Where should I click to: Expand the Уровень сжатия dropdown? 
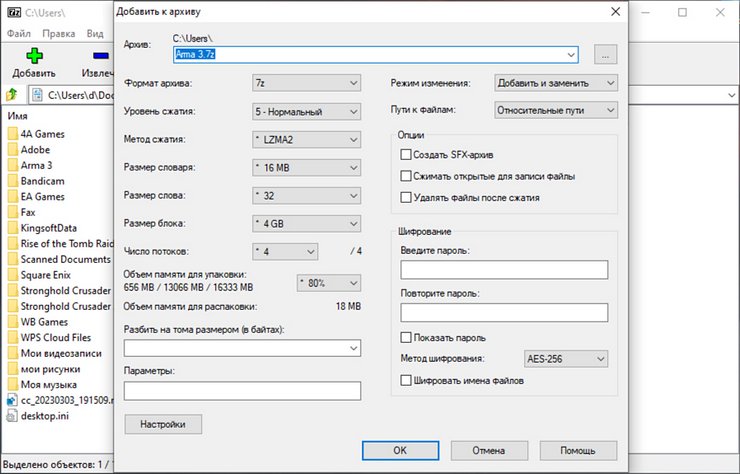[306, 111]
